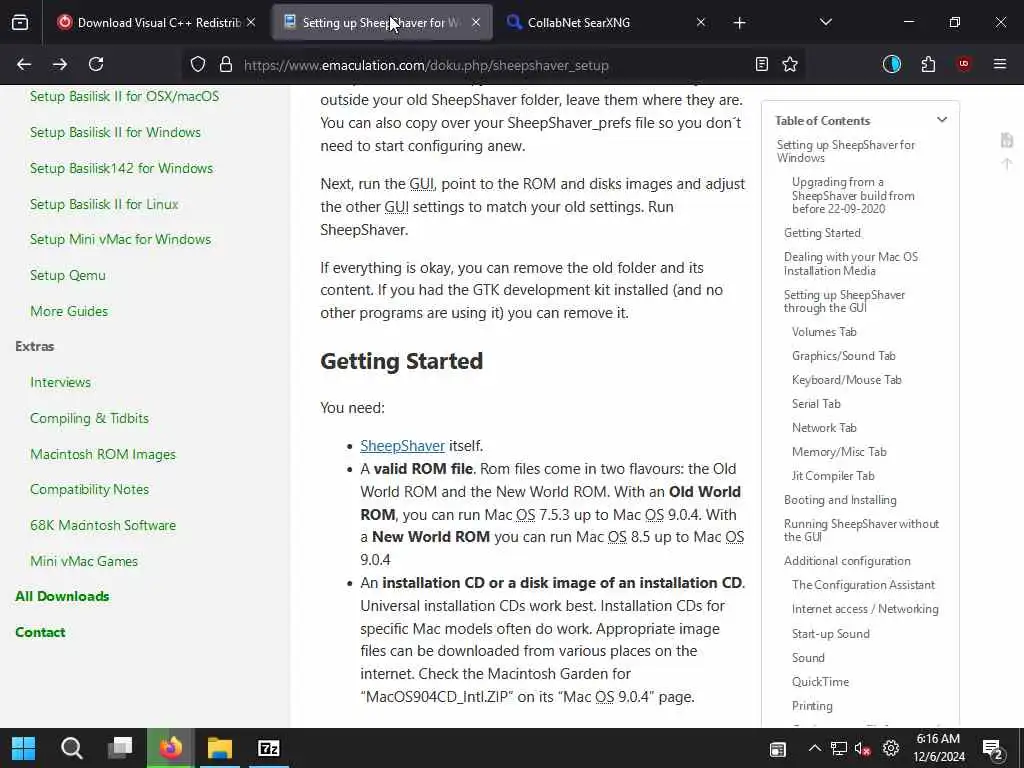
Task: Close the Setting up SheepShaver tab
Action: click(476, 22)
